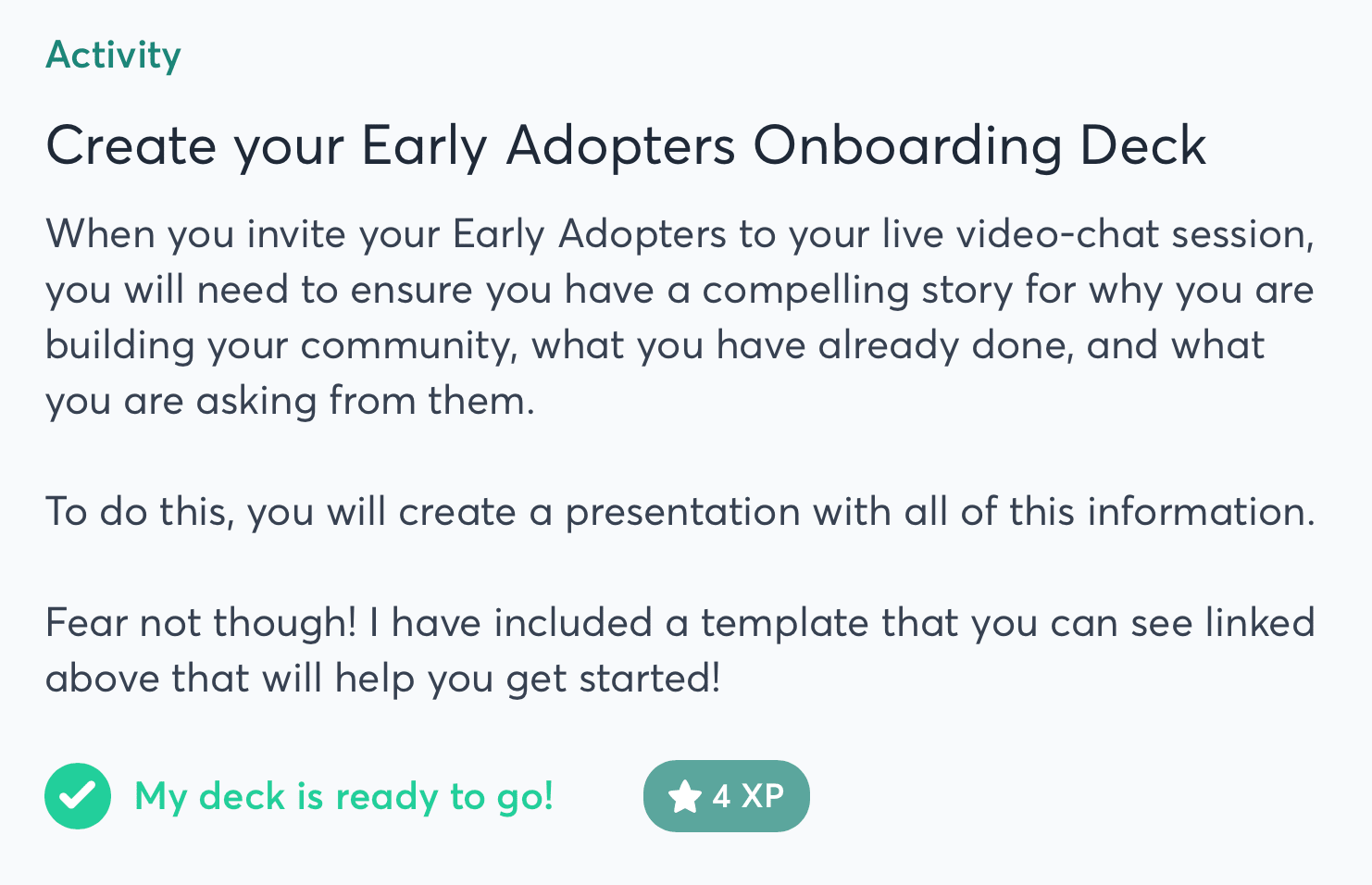1372x885 pixels.
Task: Click the line starting "When you invite"
Action: (x=680, y=234)
